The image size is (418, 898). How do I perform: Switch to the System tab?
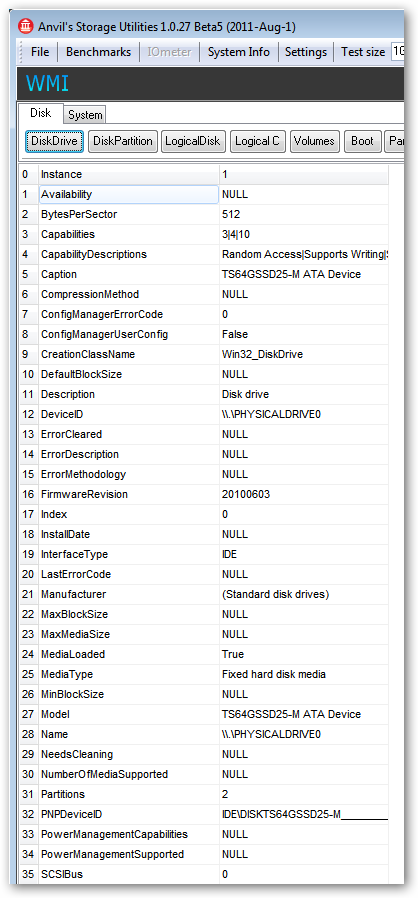[x=85, y=115]
